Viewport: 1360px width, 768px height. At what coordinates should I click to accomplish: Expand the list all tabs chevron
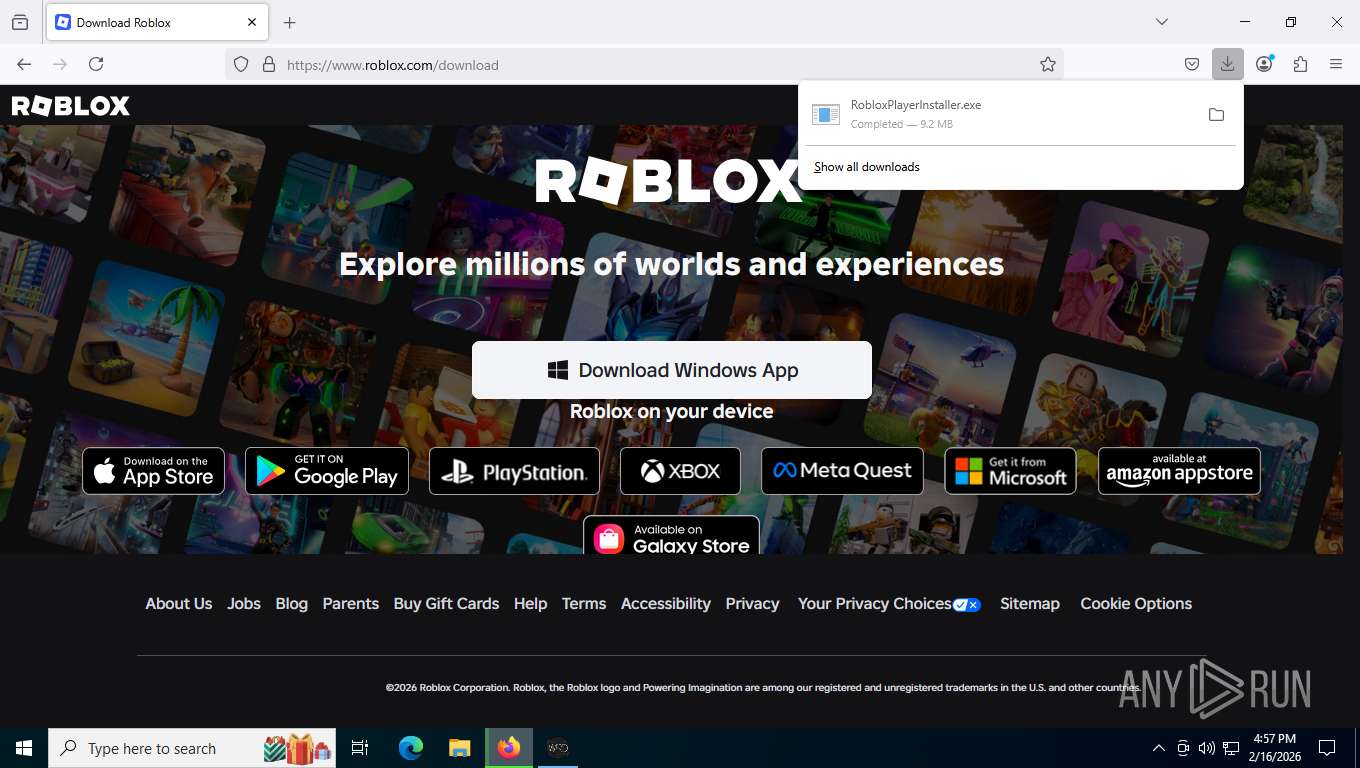(1161, 22)
